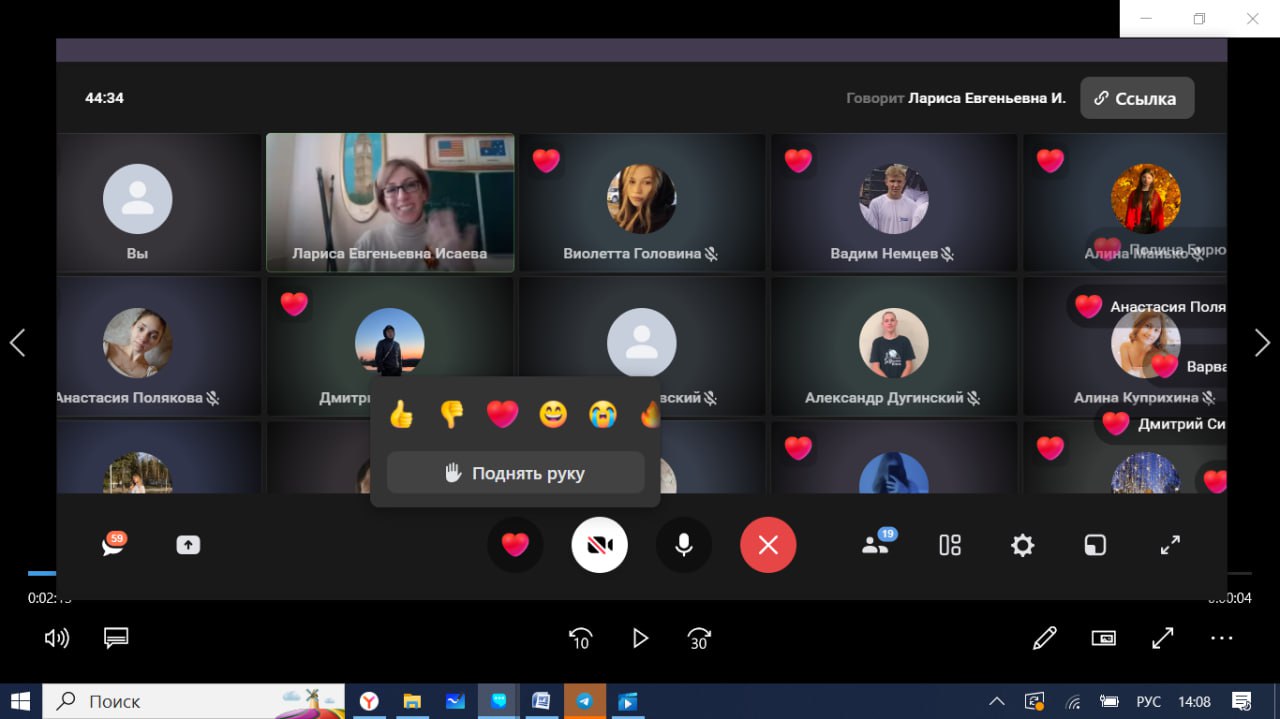Send the grinning face reaction
The image size is (1280, 719).
click(x=553, y=414)
